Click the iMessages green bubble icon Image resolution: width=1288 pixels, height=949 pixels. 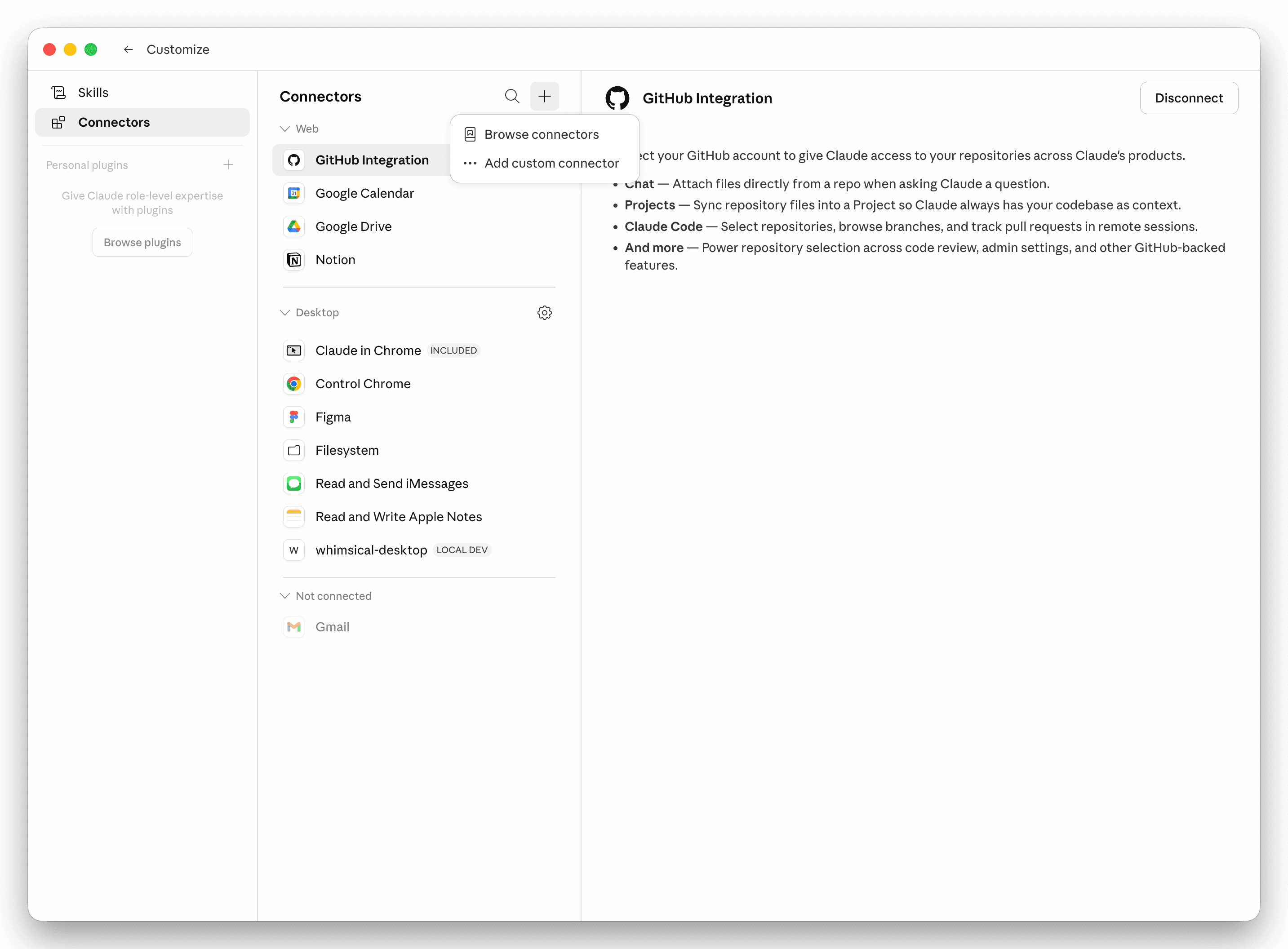tap(294, 483)
